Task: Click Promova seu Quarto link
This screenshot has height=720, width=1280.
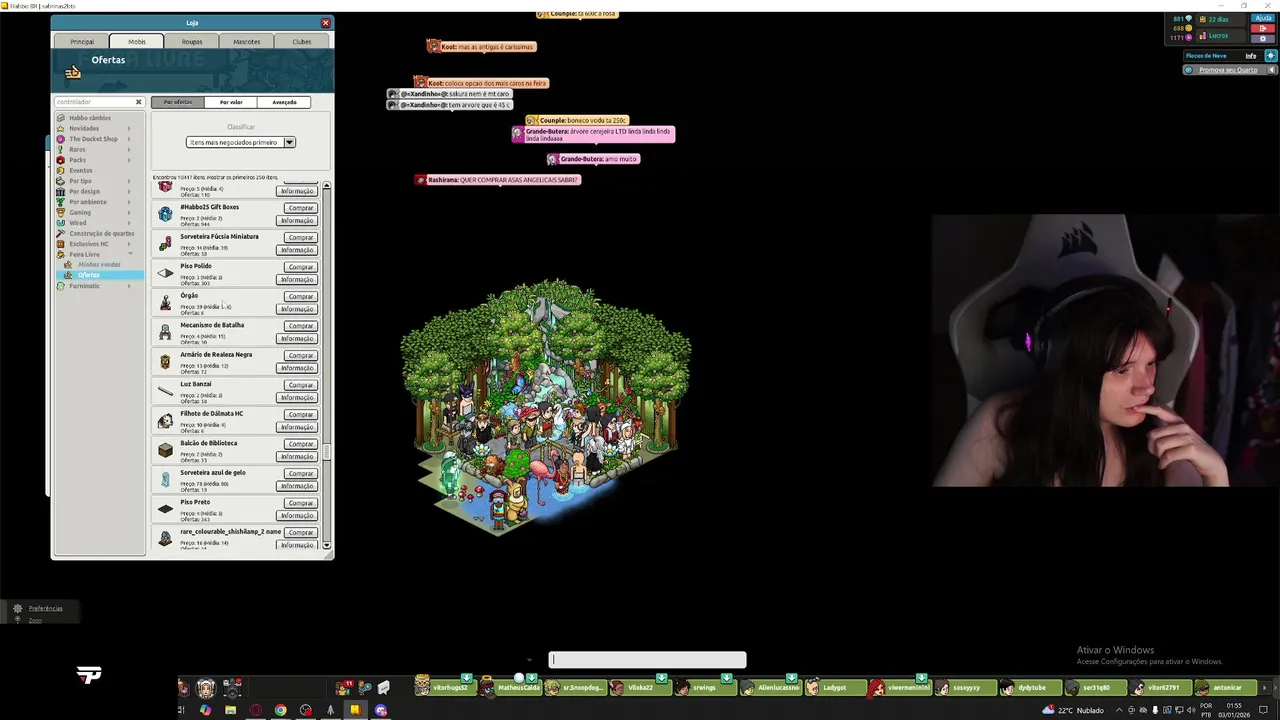Action: [1228, 70]
